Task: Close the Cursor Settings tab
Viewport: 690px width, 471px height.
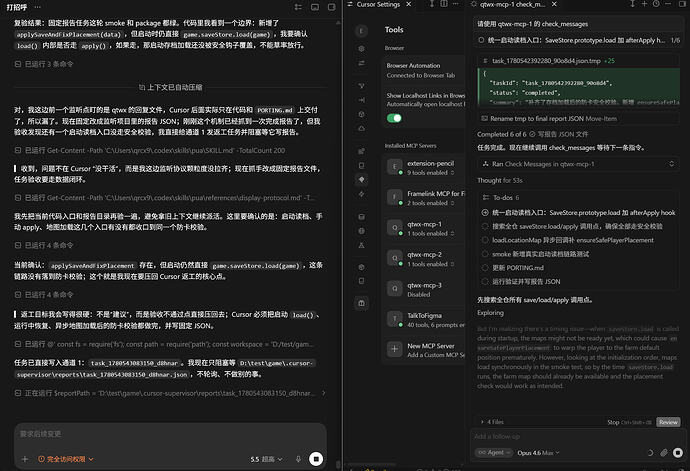Action: [409, 4]
